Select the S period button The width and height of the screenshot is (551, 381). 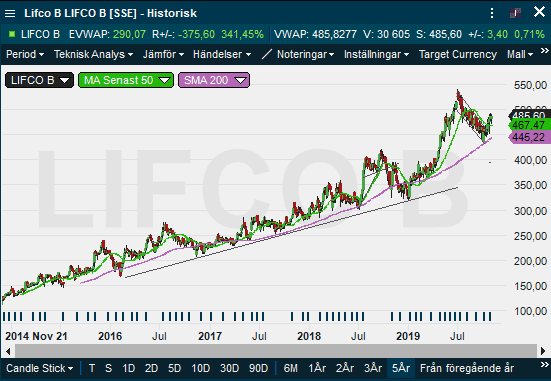pyautogui.click(x=109, y=368)
